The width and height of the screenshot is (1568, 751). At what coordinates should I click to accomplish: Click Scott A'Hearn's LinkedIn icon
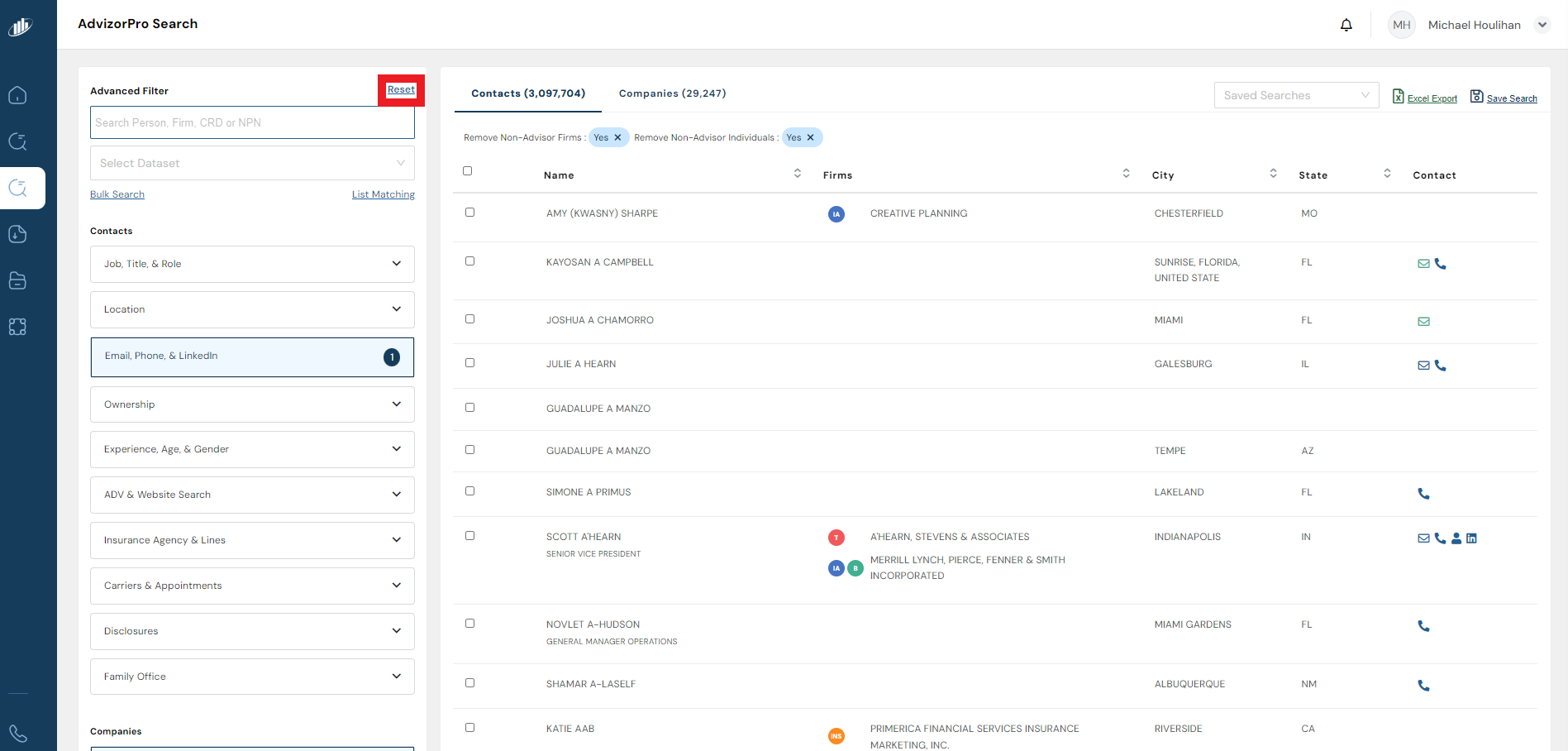1471,538
